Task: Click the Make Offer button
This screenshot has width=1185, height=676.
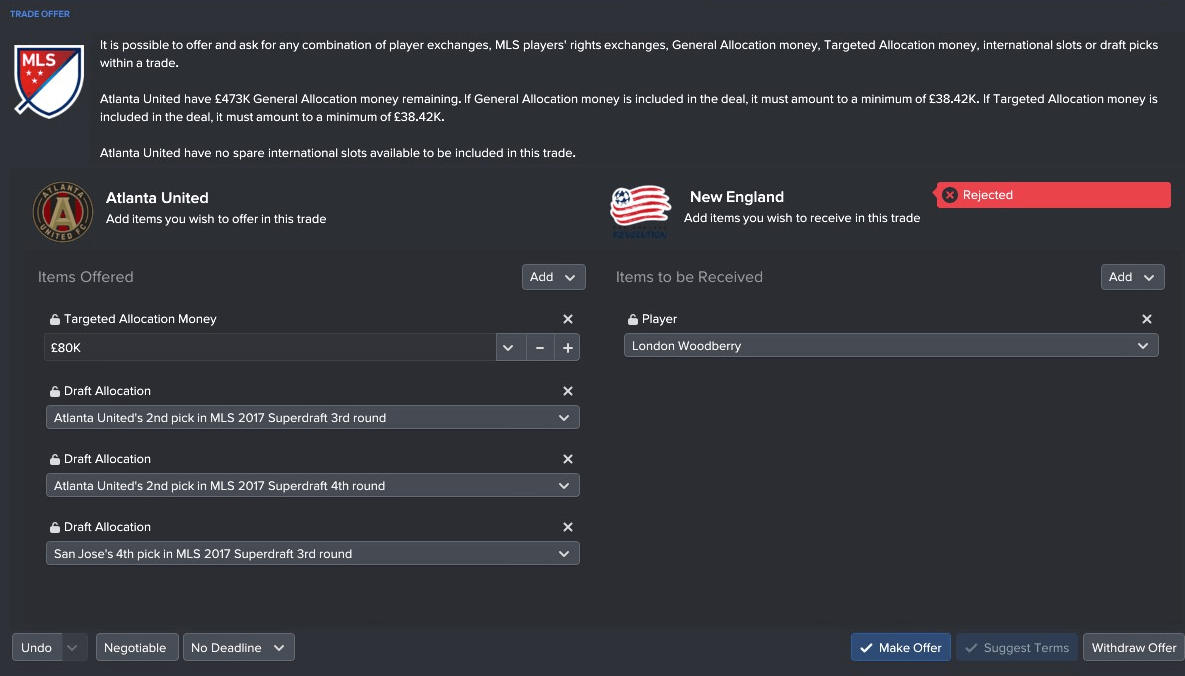Action: (x=901, y=647)
